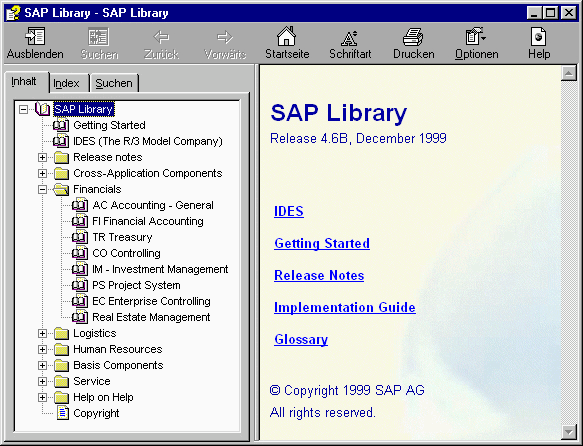Collapse the SAP Library root node
Screen dimensions: 583x446
coord(23,109)
